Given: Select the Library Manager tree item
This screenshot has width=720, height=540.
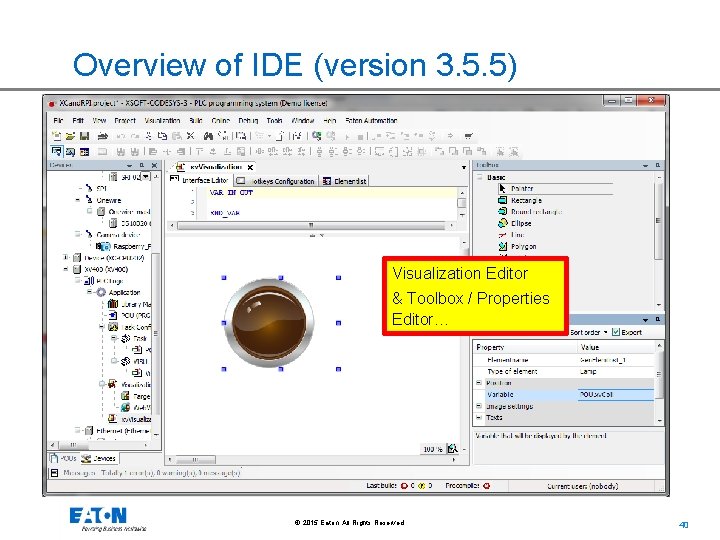Looking at the screenshot, I should [129, 304].
